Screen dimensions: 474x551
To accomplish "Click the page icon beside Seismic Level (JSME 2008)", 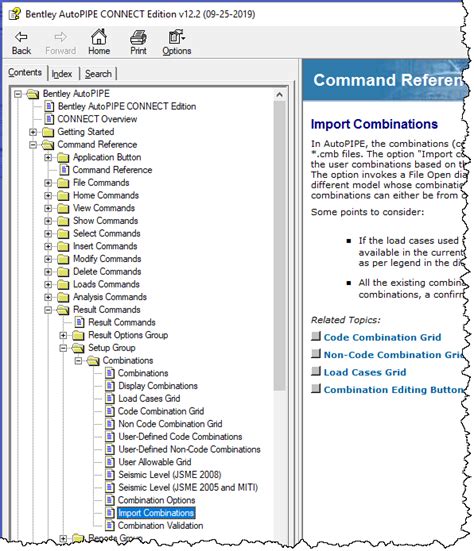I will pyautogui.click(x=110, y=475).
